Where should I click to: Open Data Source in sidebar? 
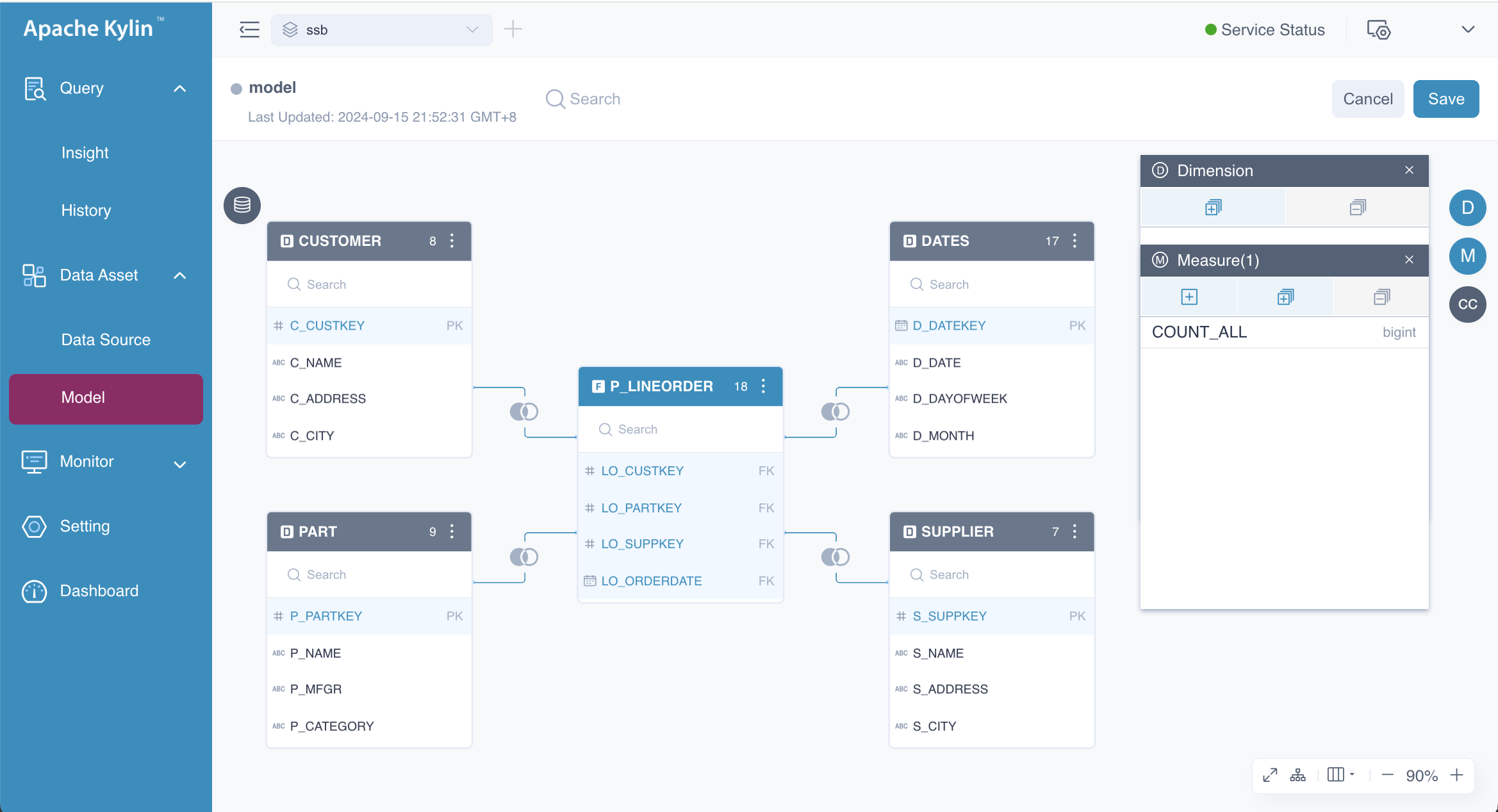[106, 339]
